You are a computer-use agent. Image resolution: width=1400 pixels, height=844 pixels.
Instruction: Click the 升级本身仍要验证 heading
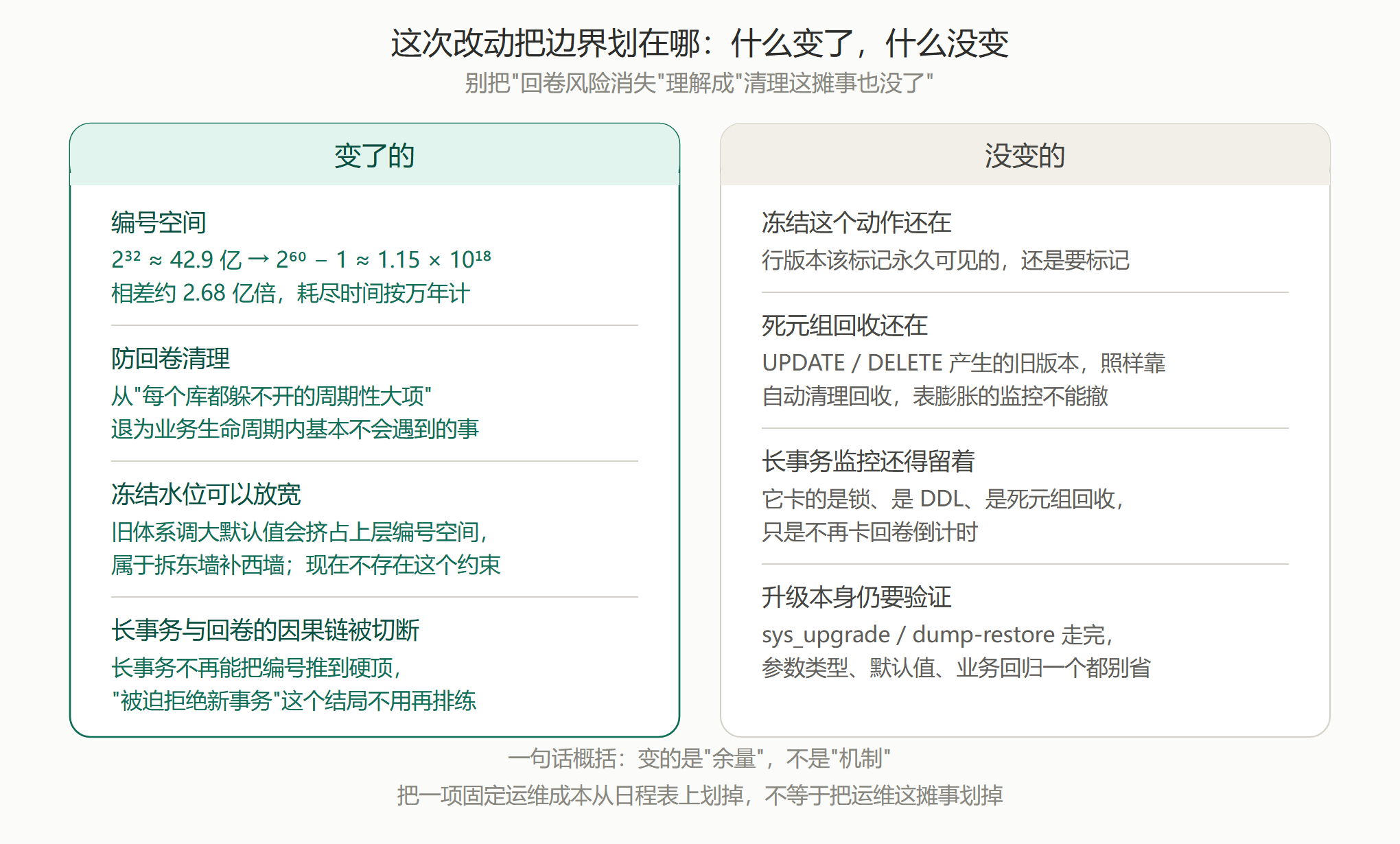click(x=856, y=597)
